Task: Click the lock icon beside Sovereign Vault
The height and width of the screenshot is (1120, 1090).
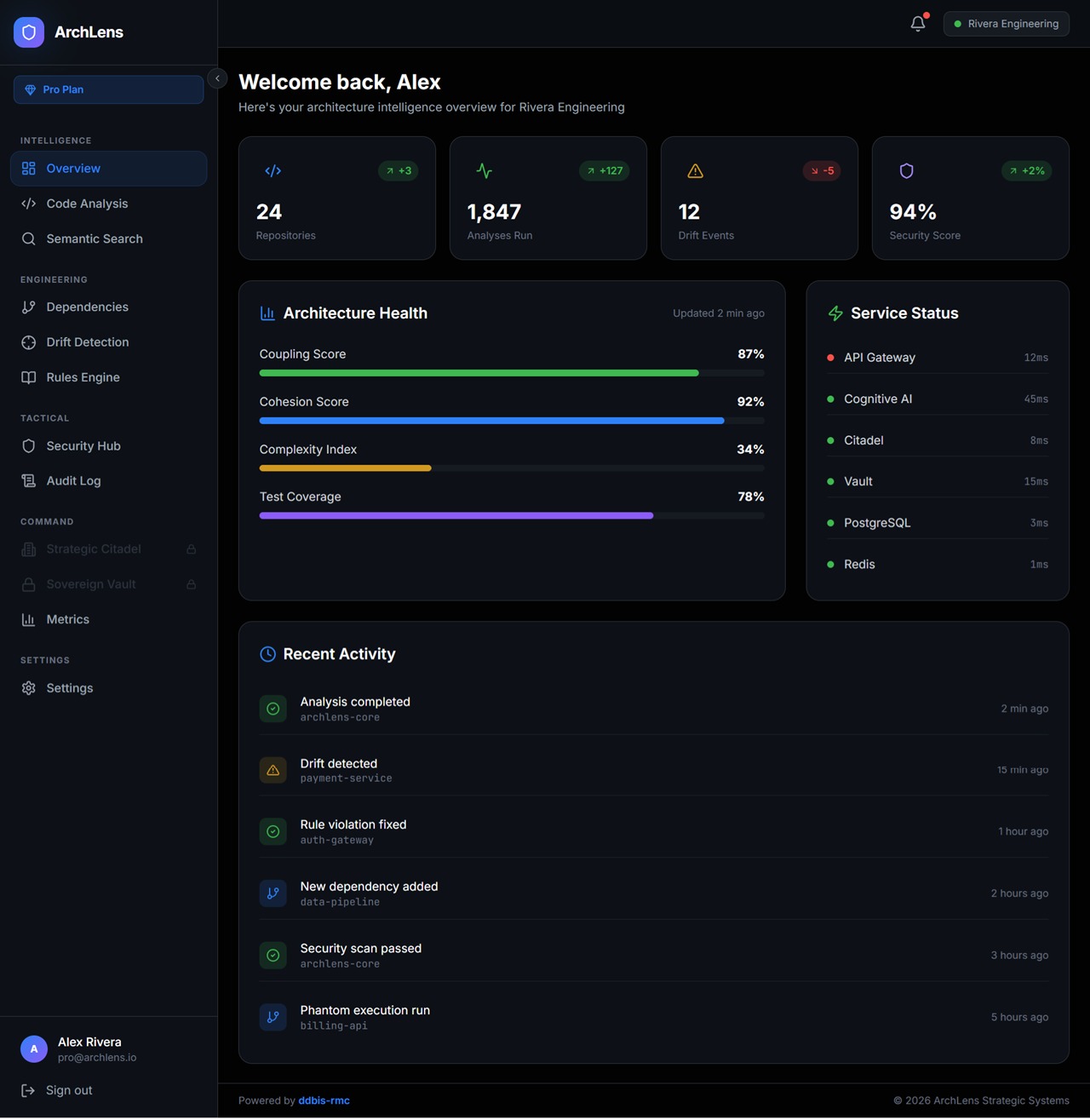Action: (x=192, y=584)
